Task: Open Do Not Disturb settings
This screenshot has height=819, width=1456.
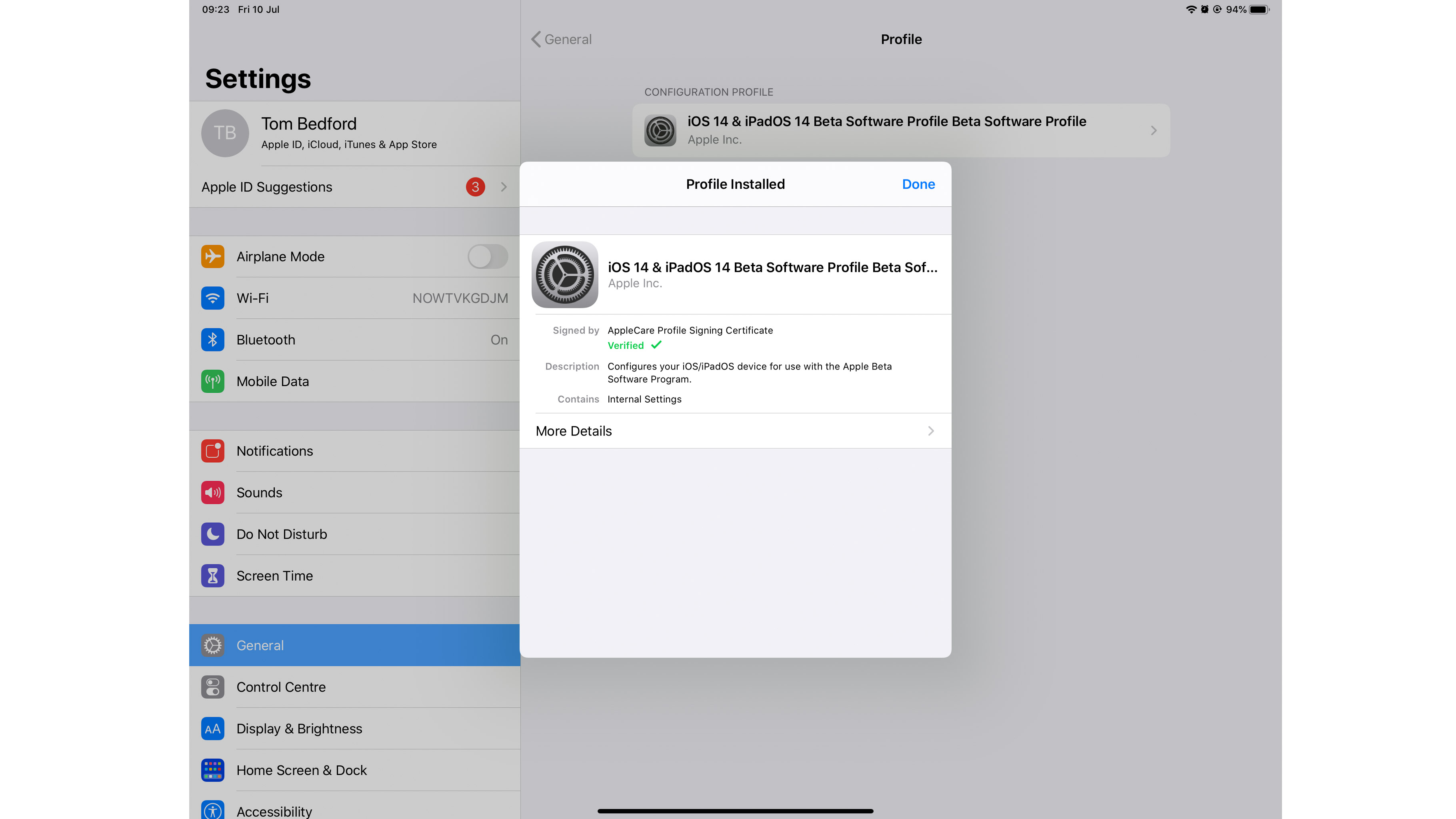Action: (x=354, y=534)
